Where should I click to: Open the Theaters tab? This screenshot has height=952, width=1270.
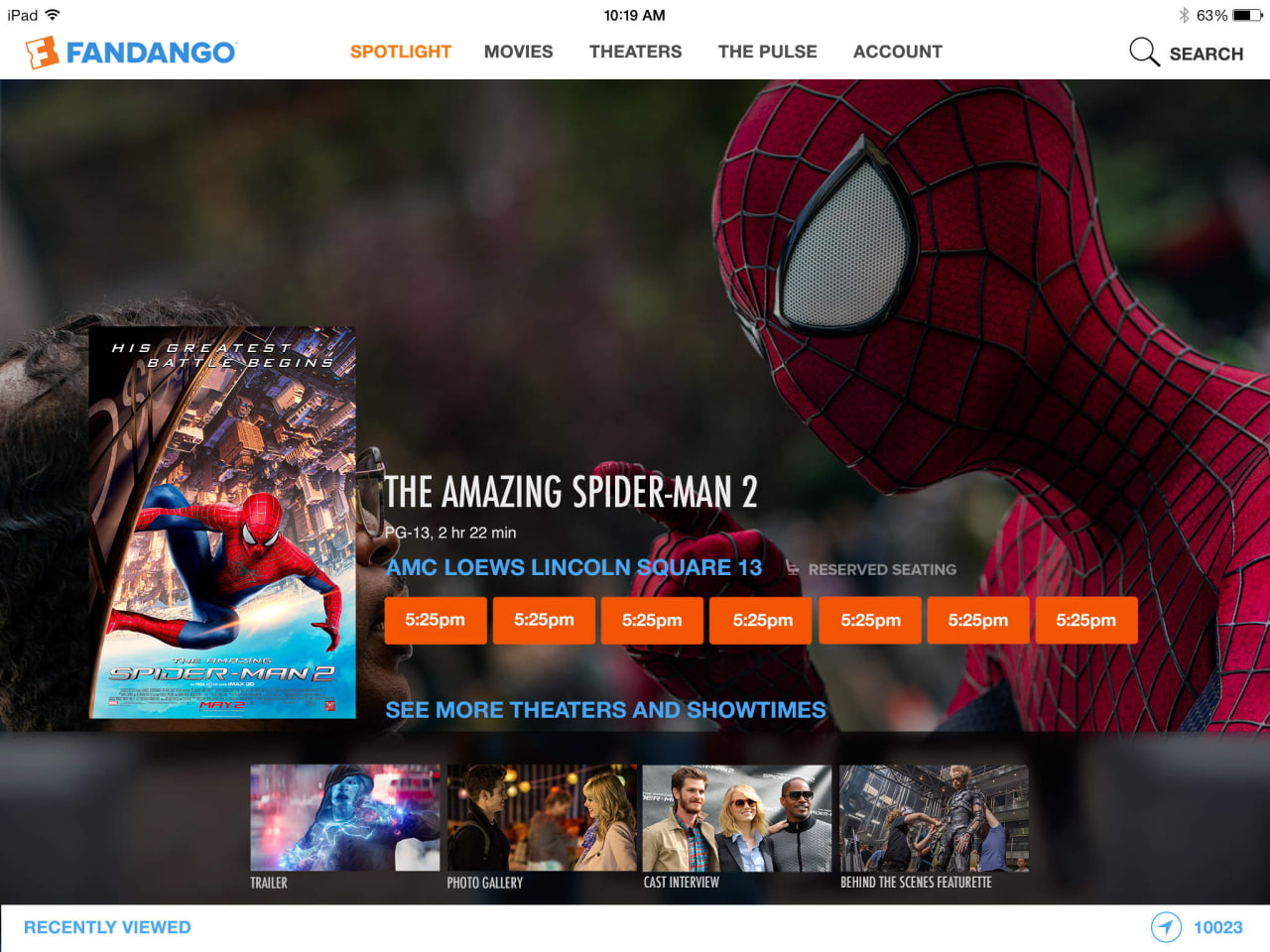(x=635, y=52)
